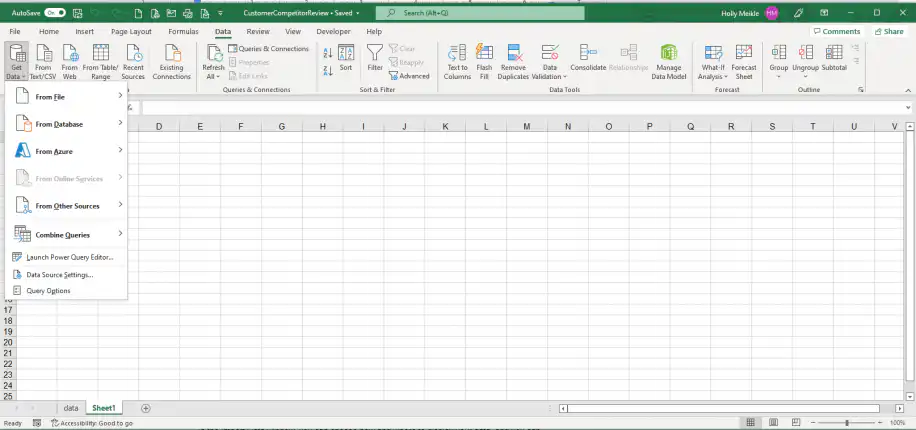Toggle the AutoSave switch

(x=54, y=13)
